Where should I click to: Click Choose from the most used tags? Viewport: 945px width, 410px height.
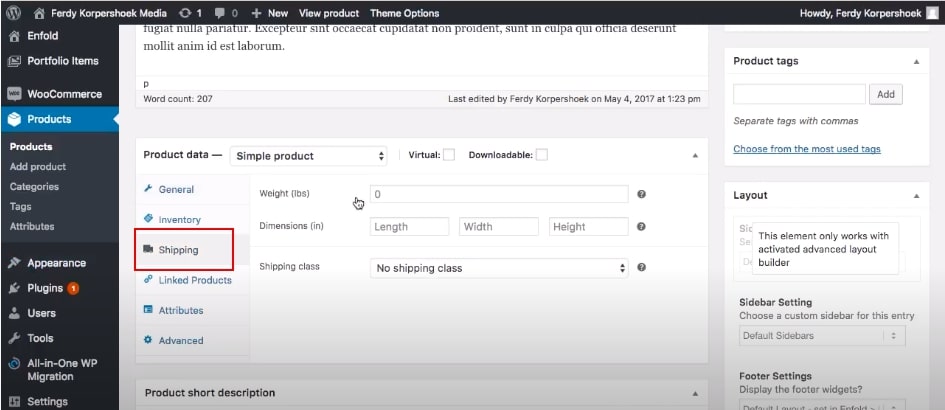coord(807,149)
